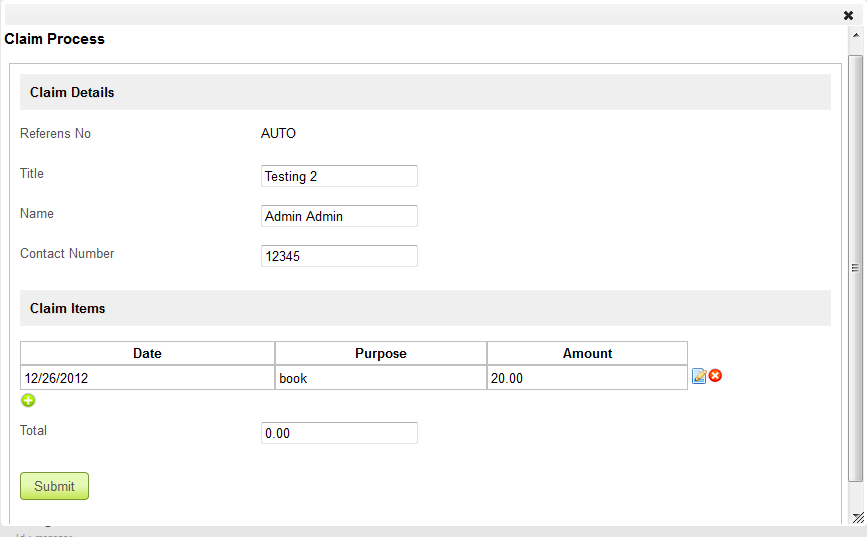This screenshot has height=537, width=867.
Task: Click the dialog resize grip in the corner
Action: point(857,516)
